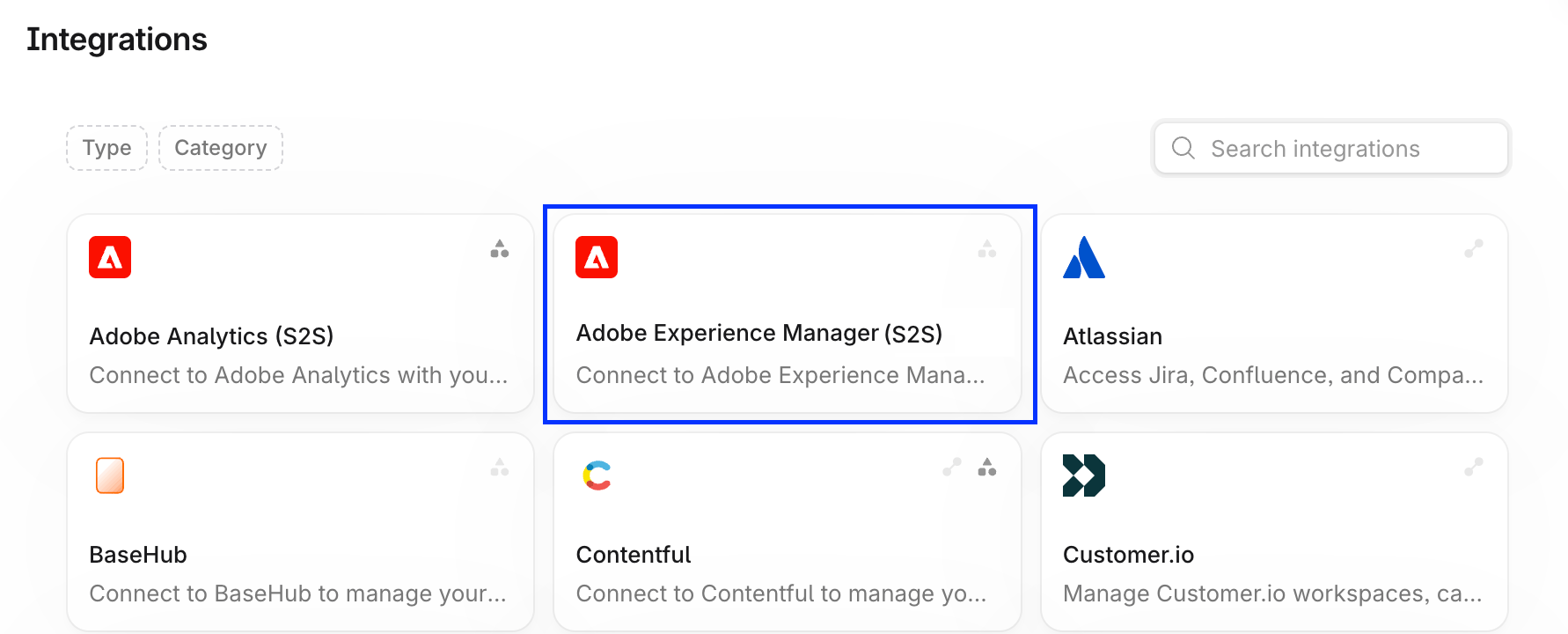Viewport: 1568px width, 634px height.
Task: Open Adobe Experience Manager (S2S) title
Action: click(x=758, y=334)
